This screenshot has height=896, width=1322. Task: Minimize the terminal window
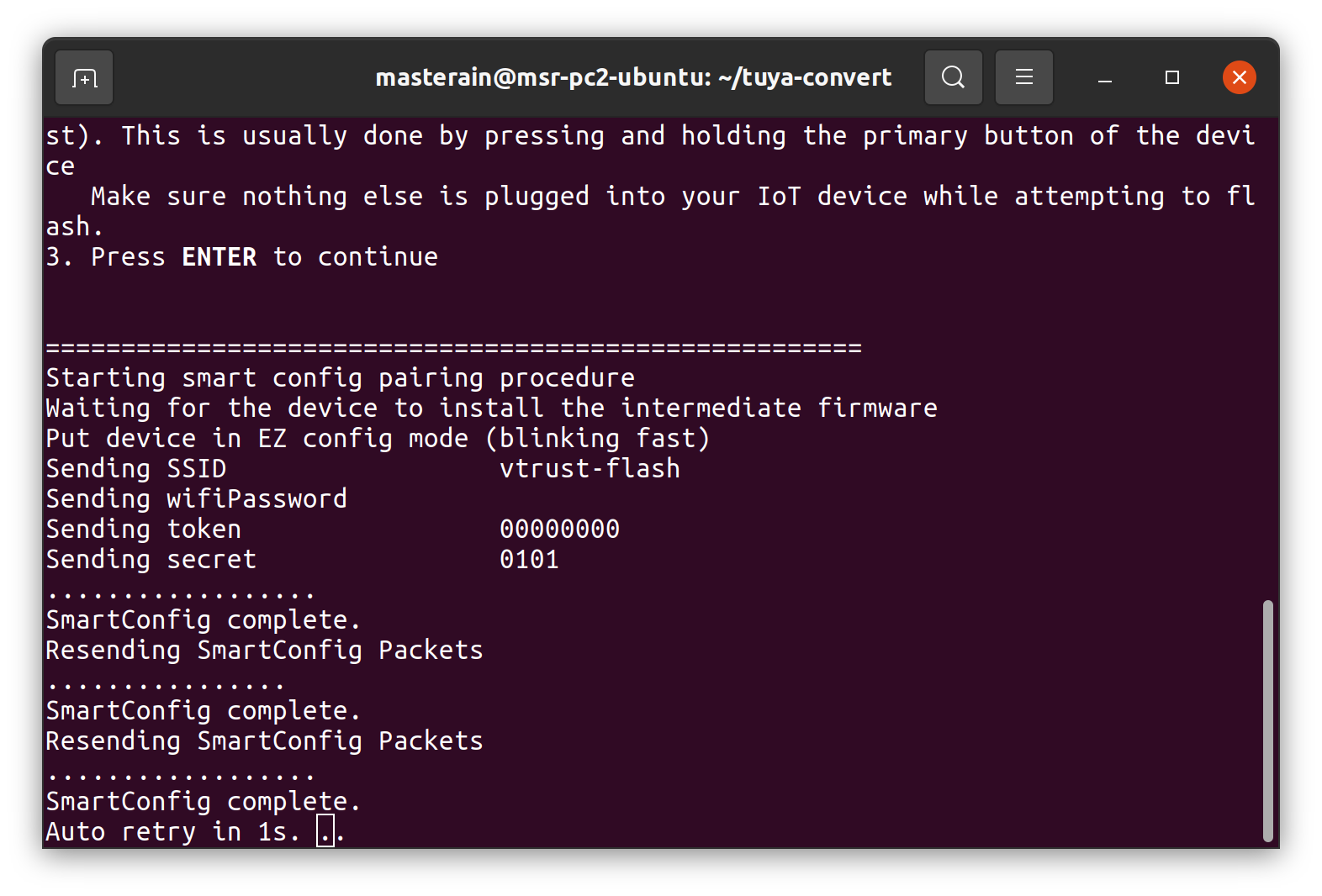(1105, 78)
